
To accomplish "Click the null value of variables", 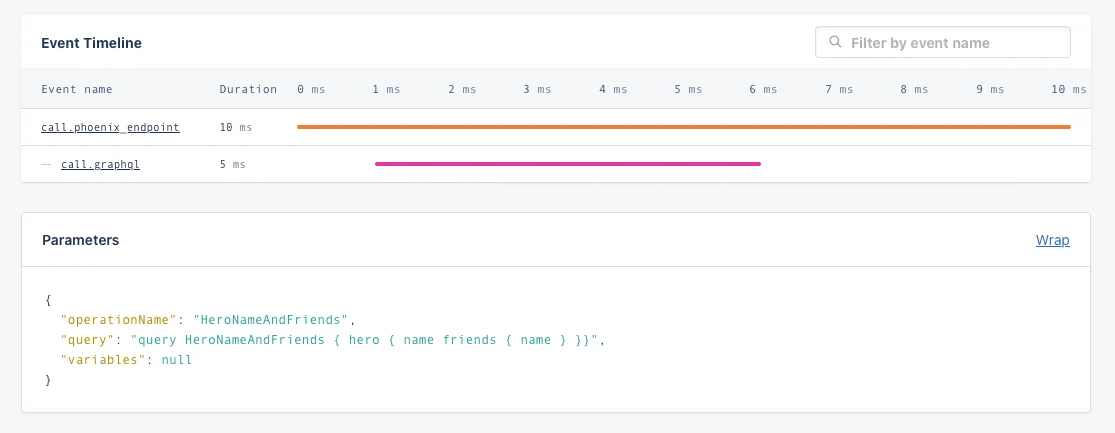I will tap(177, 360).
